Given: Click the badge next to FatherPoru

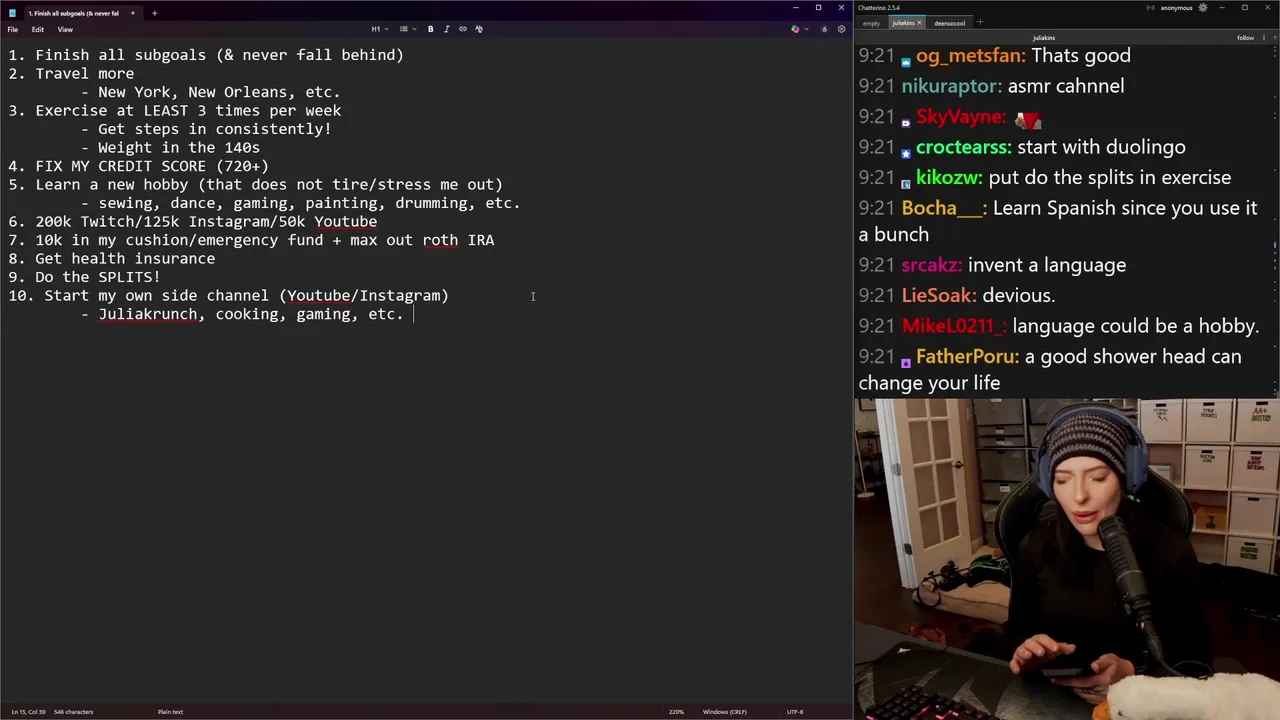Looking at the screenshot, I should click(x=906, y=363).
